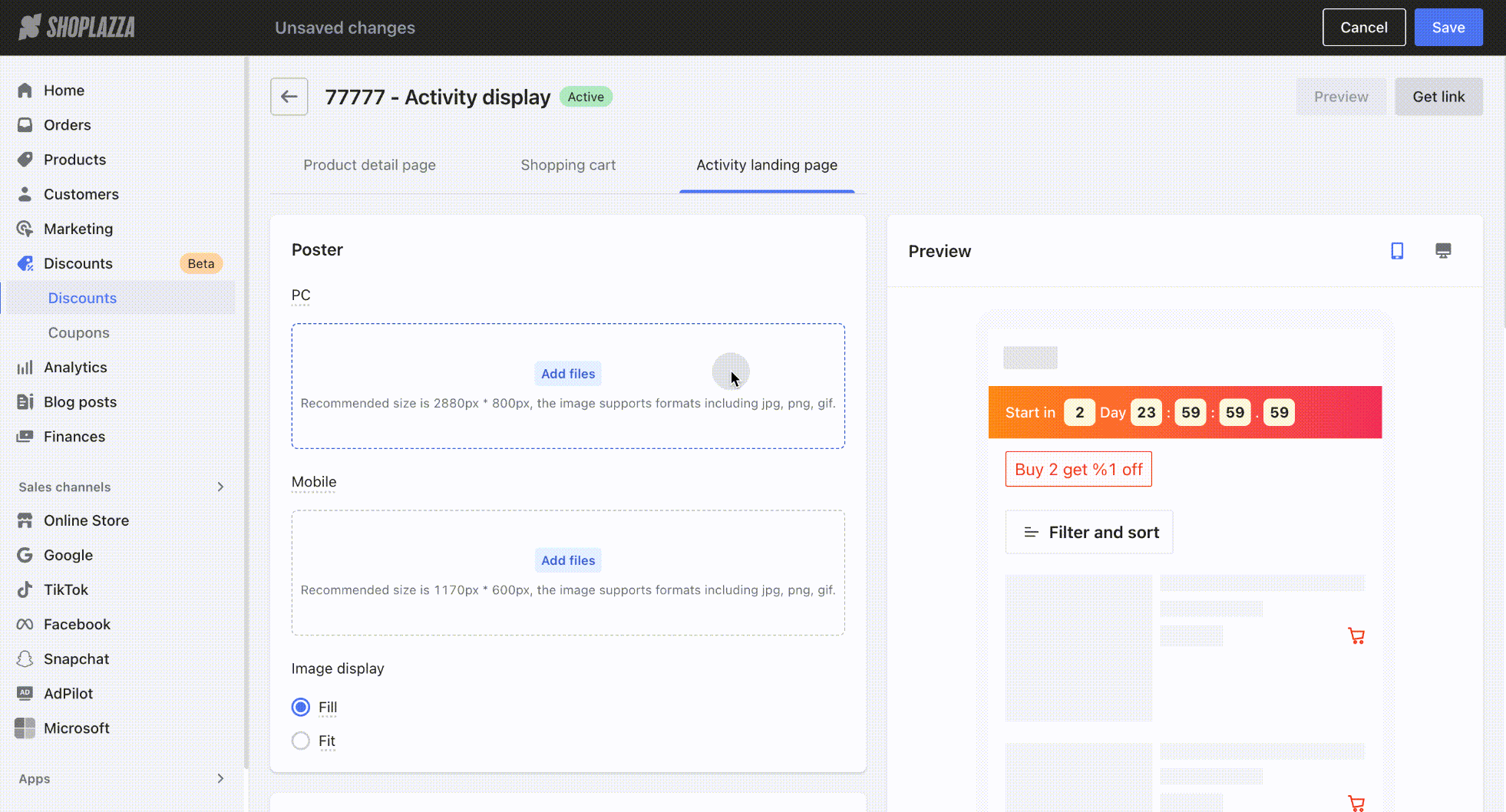The width and height of the screenshot is (1506, 812).
Task: Switch preview to mobile device icon
Action: pos(1397,251)
